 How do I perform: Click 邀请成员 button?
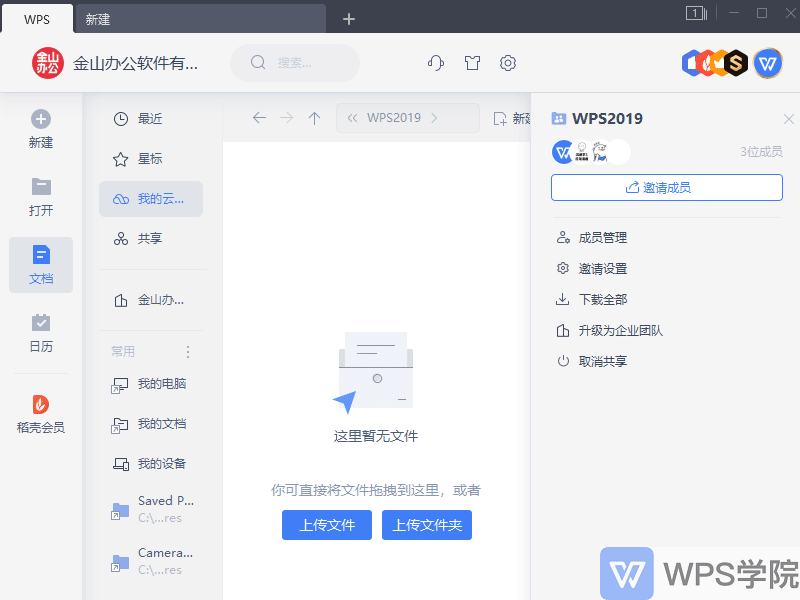(x=667, y=188)
